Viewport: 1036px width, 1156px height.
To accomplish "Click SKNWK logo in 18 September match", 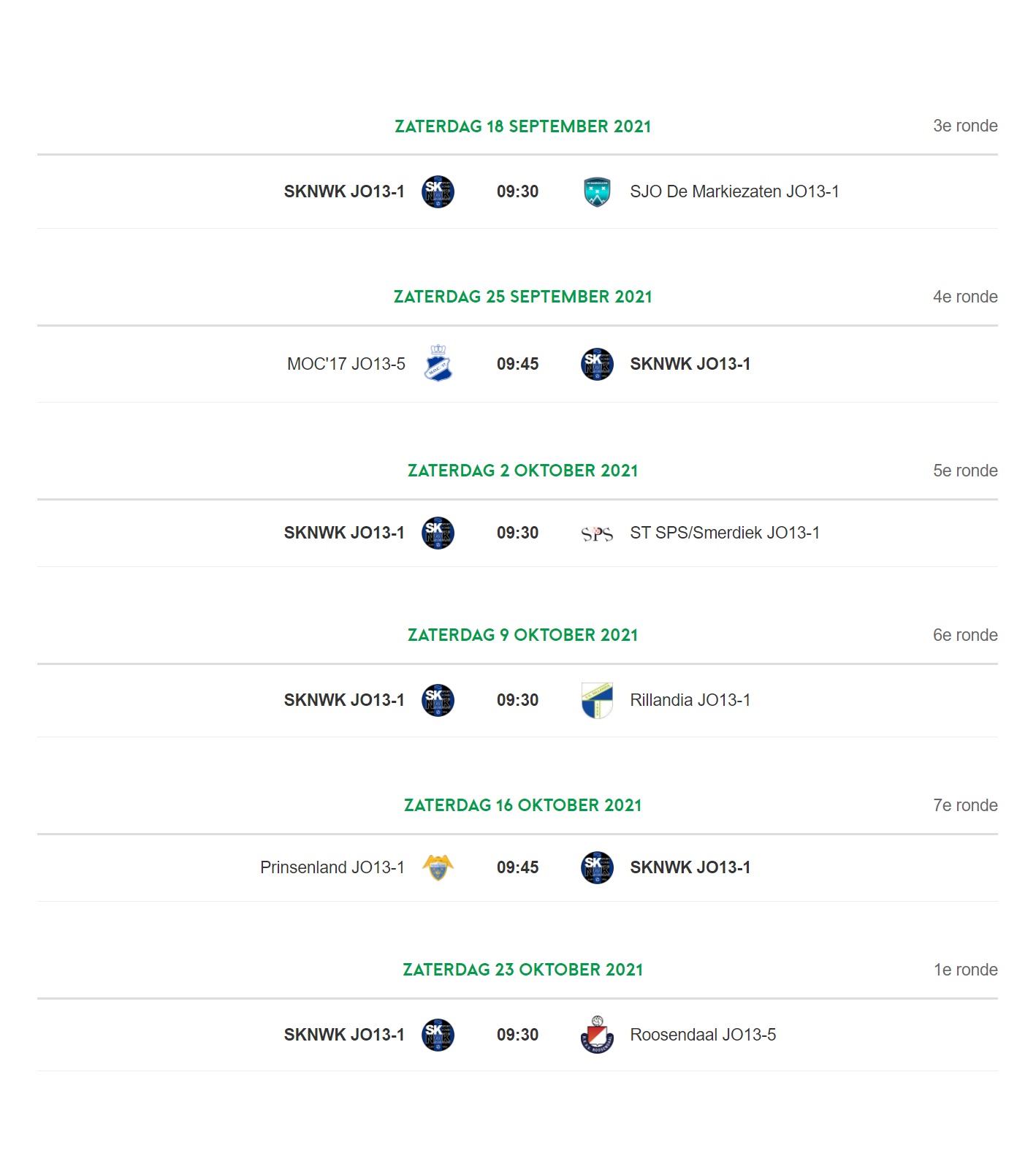I will 438,192.
